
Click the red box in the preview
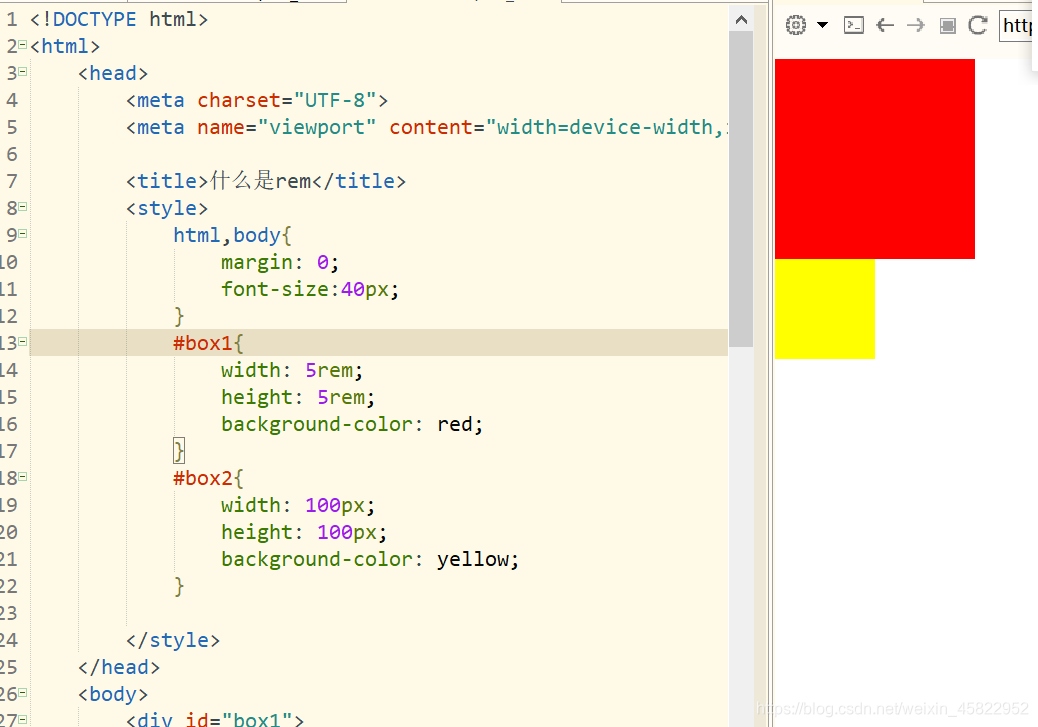tap(874, 159)
